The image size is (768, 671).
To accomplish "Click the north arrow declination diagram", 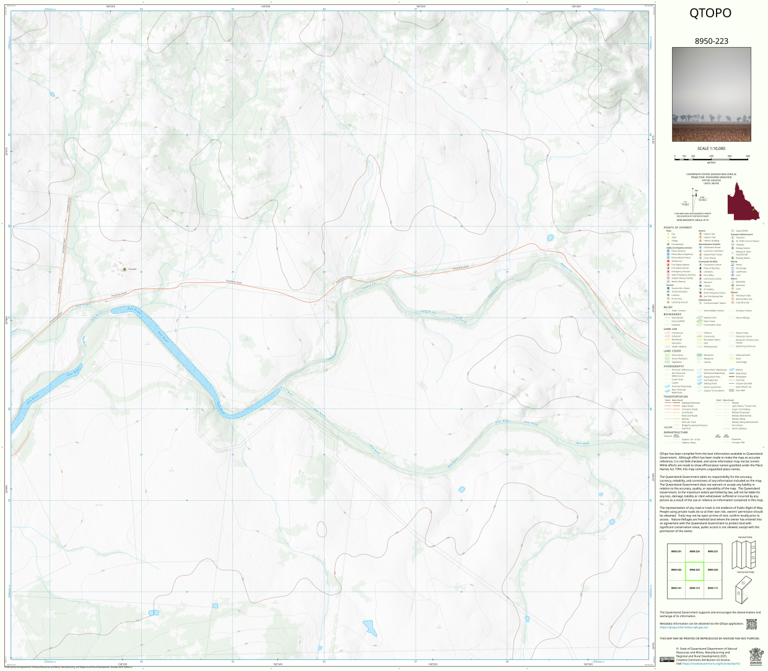I will tap(695, 199).
